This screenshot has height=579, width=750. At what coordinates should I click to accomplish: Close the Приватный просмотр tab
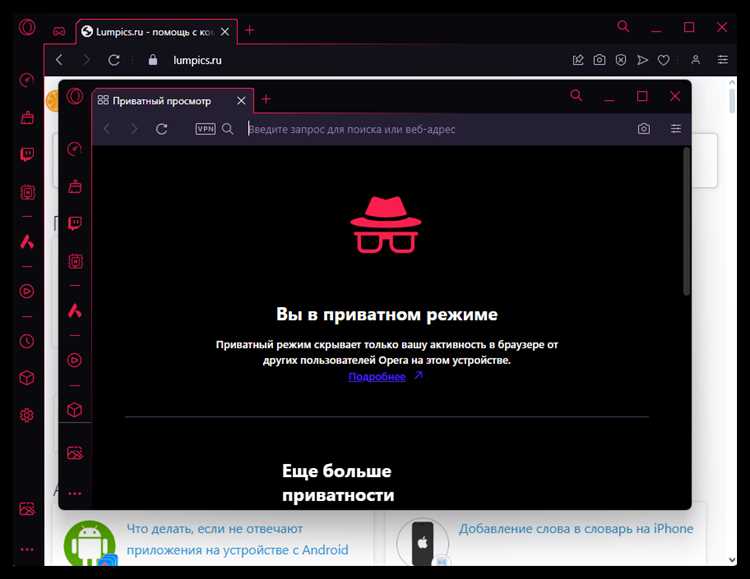click(241, 100)
